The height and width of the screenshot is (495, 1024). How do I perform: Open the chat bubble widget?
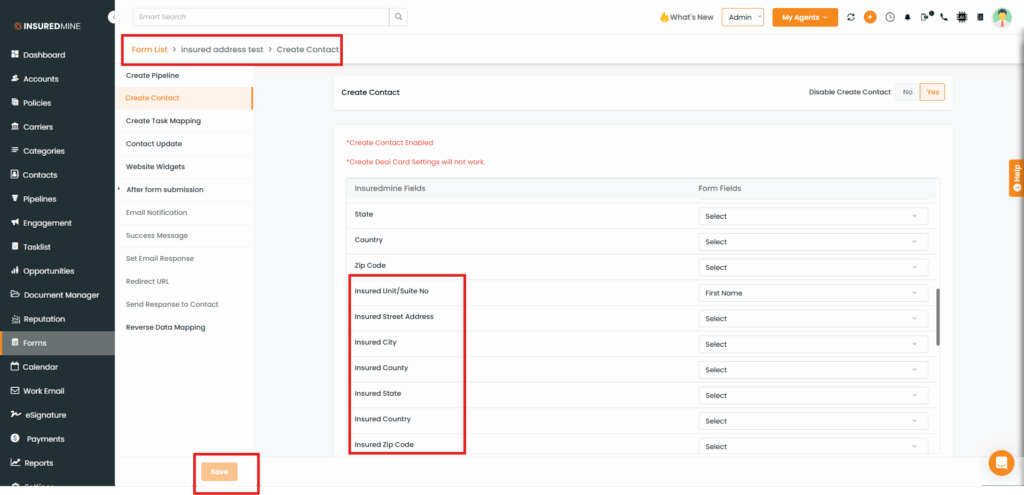tap(1000, 462)
